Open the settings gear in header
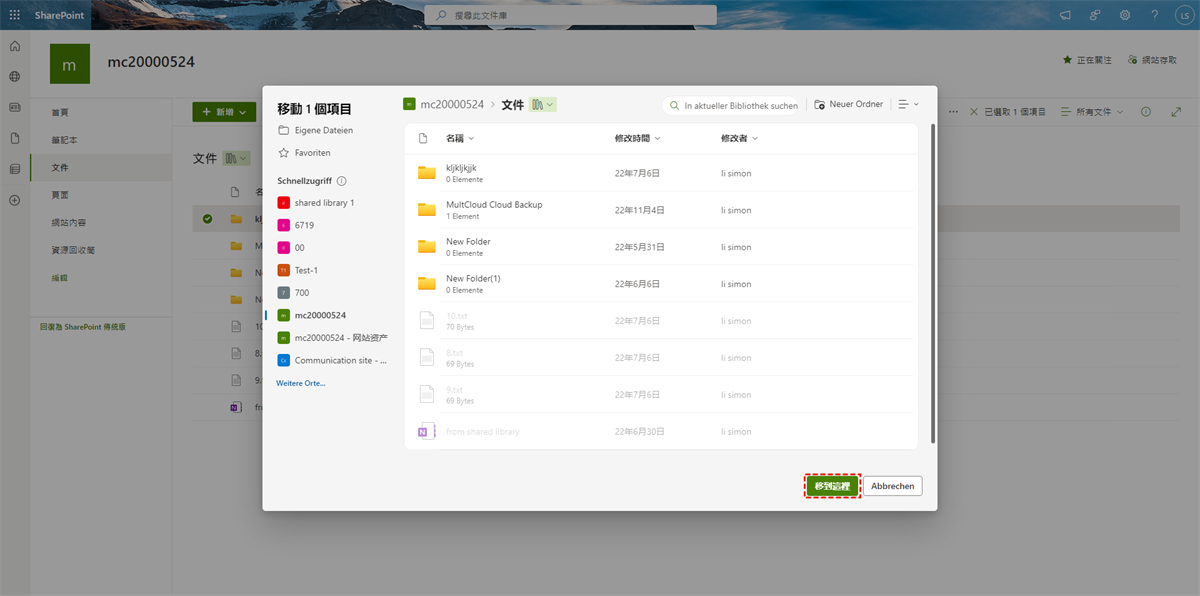Screen dimensions: 1200x596 tap(1125, 15)
